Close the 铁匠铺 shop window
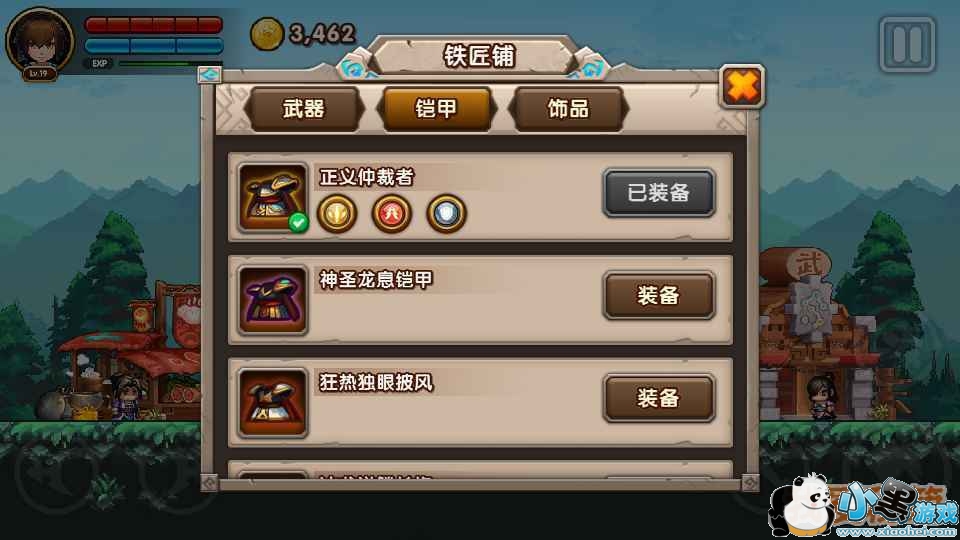Image resolution: width=960 pixels, height=540 pixels. pos(742,86)
